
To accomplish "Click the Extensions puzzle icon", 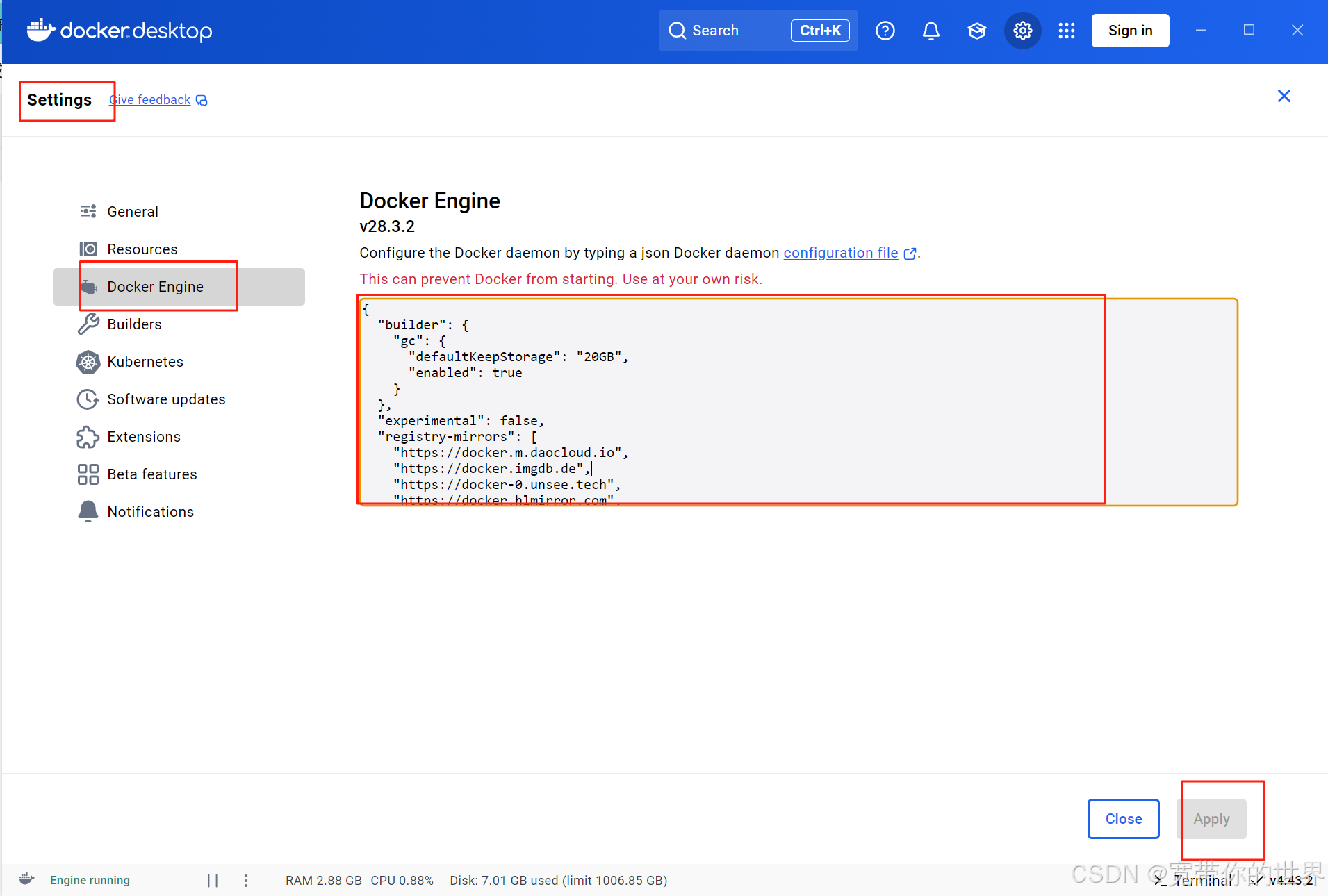I will click(88, 436).
